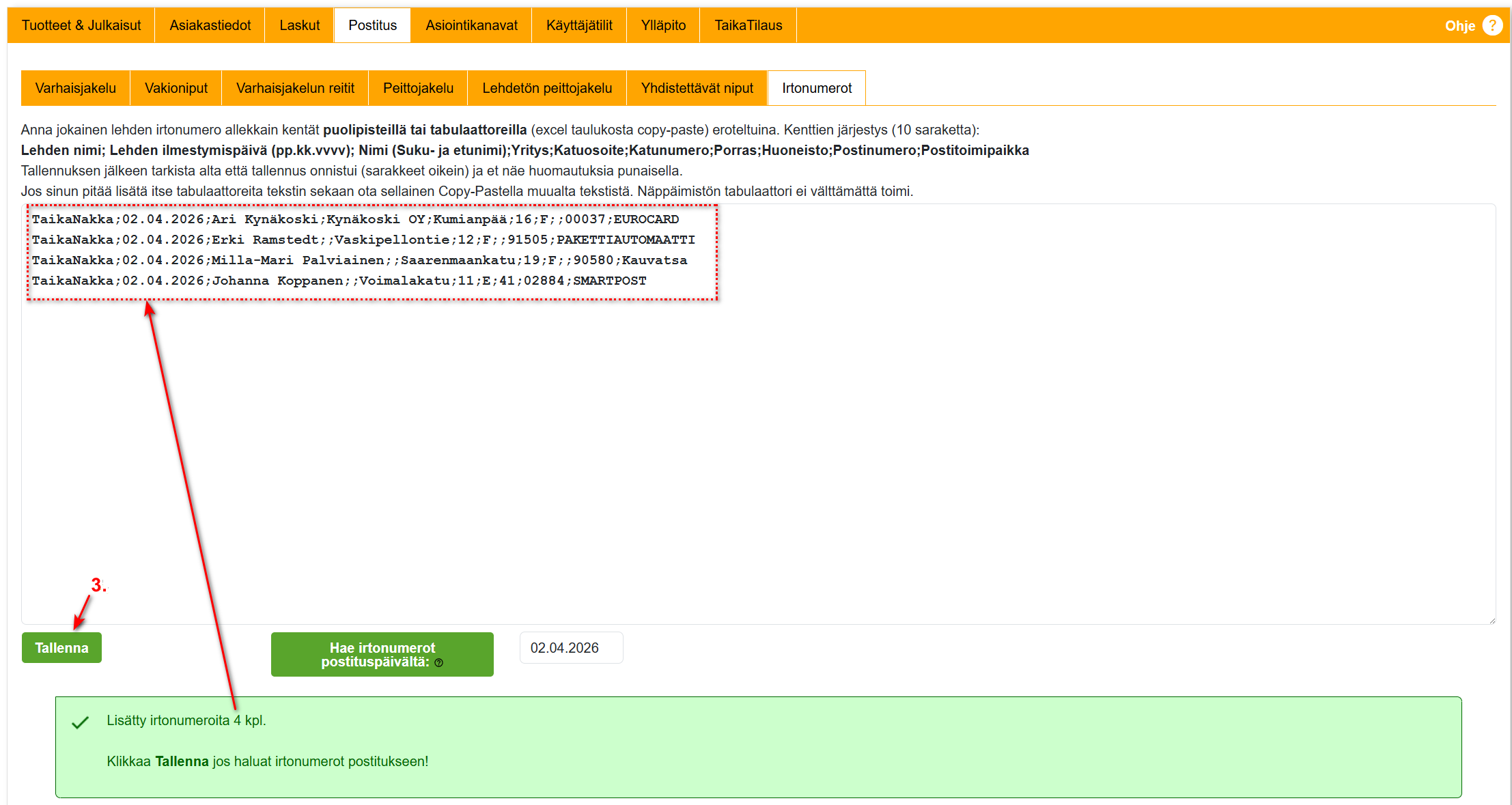
Task: Select the Vakioniput sub-tab
Action: pyautogui.click(x=176, y=88)
